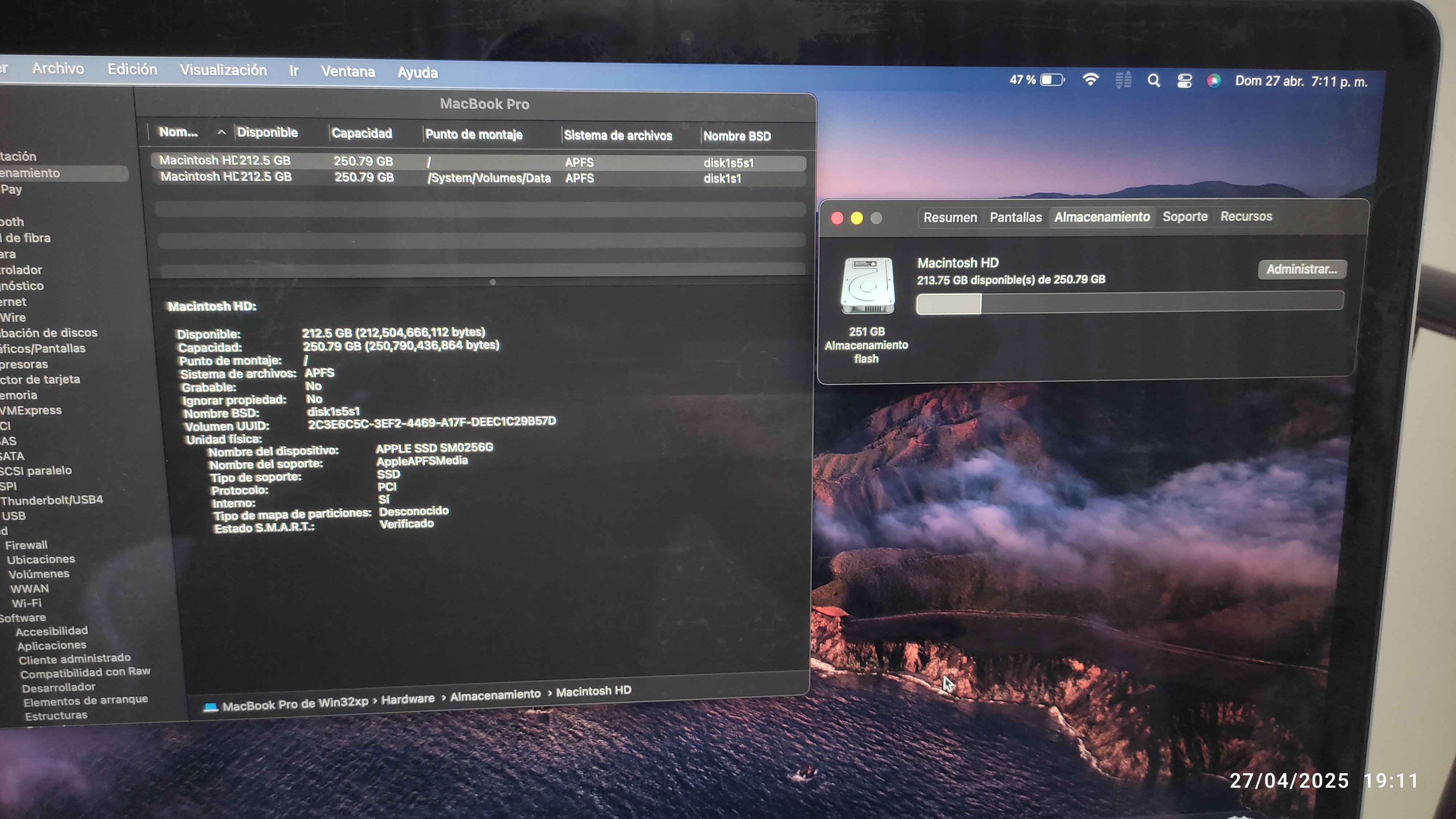Select USB in the sidebar
Image resolution: width=1456 pixels, height=819 pixels.
pyautogui.click(x=13, y=516)
